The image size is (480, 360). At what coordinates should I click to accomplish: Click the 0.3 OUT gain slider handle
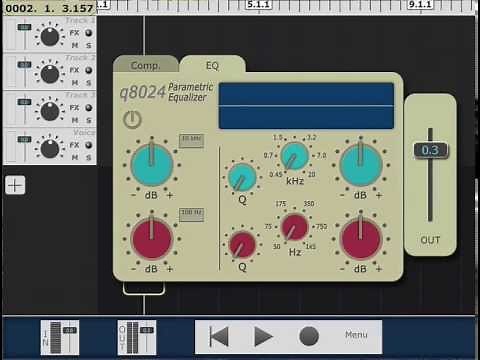431,150
